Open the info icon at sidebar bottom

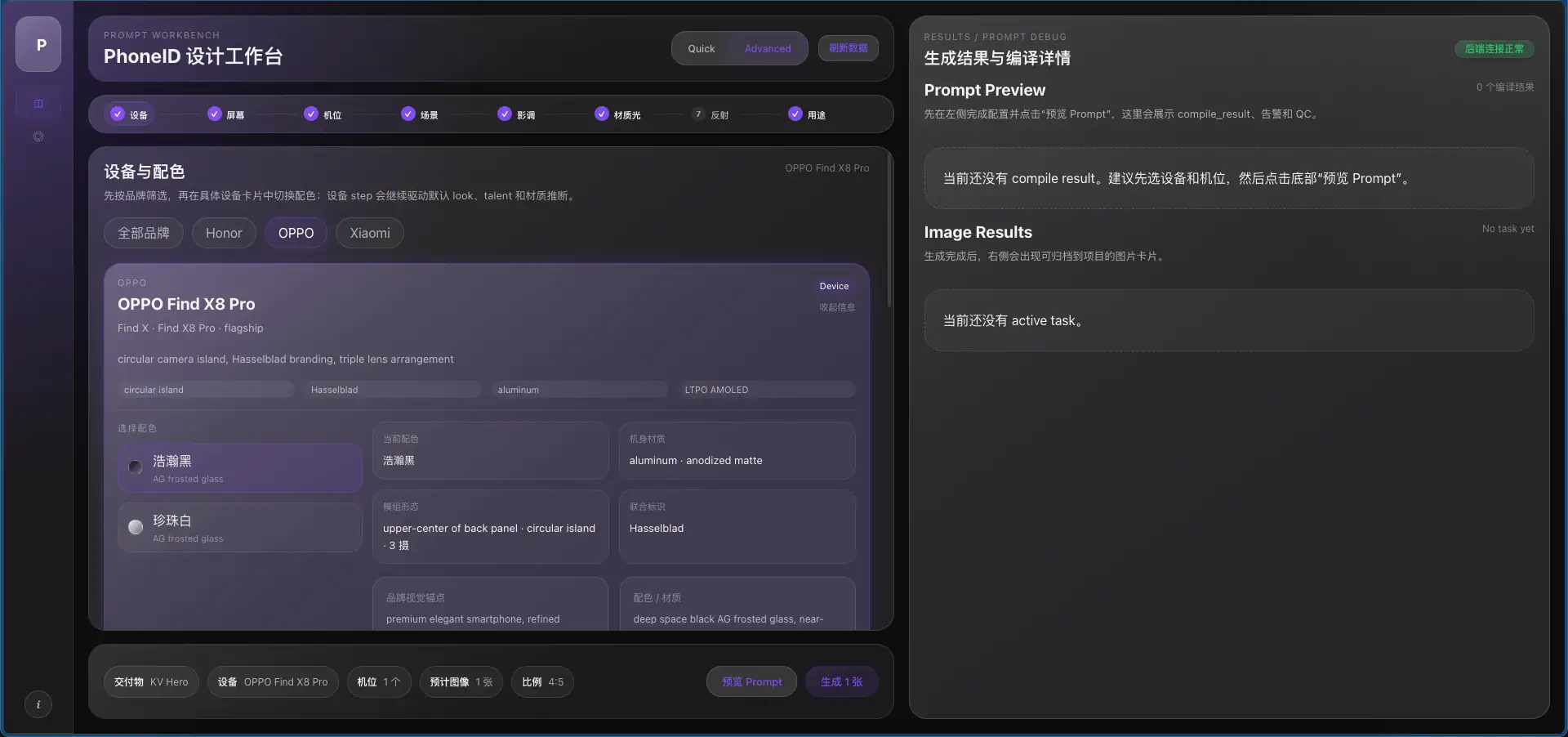tap(38, 704)
